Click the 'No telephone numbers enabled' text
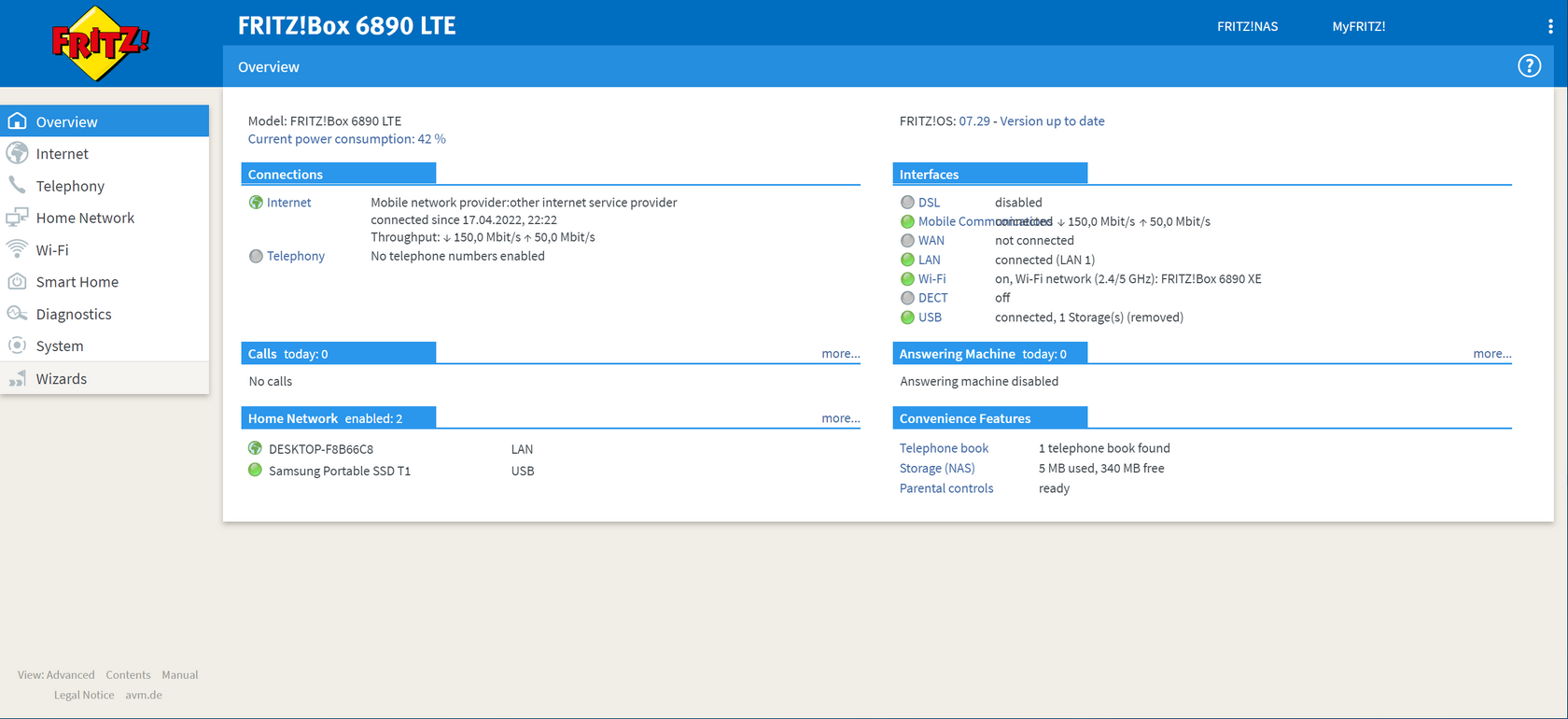The image size is (1568, 719). tap(457, 256)
